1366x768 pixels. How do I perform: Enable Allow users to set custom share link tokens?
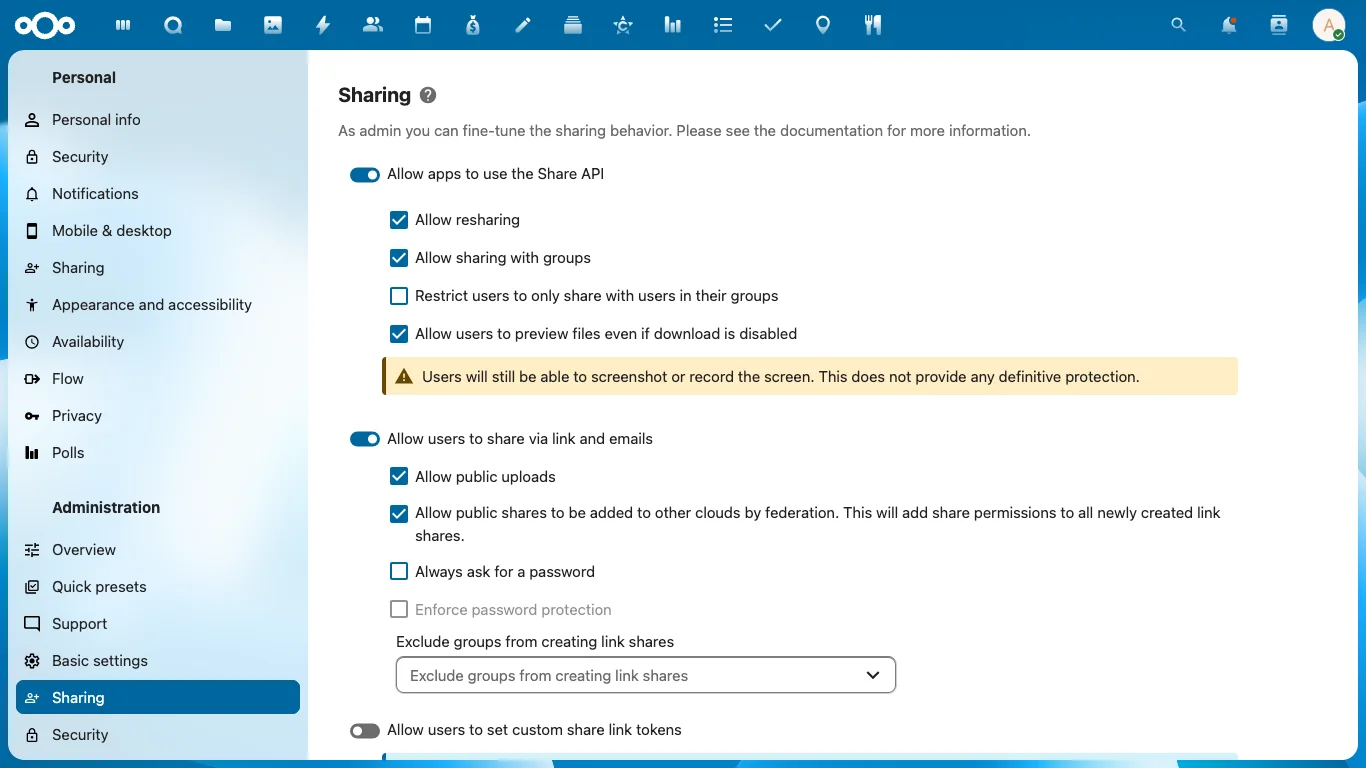click(365, 731)
